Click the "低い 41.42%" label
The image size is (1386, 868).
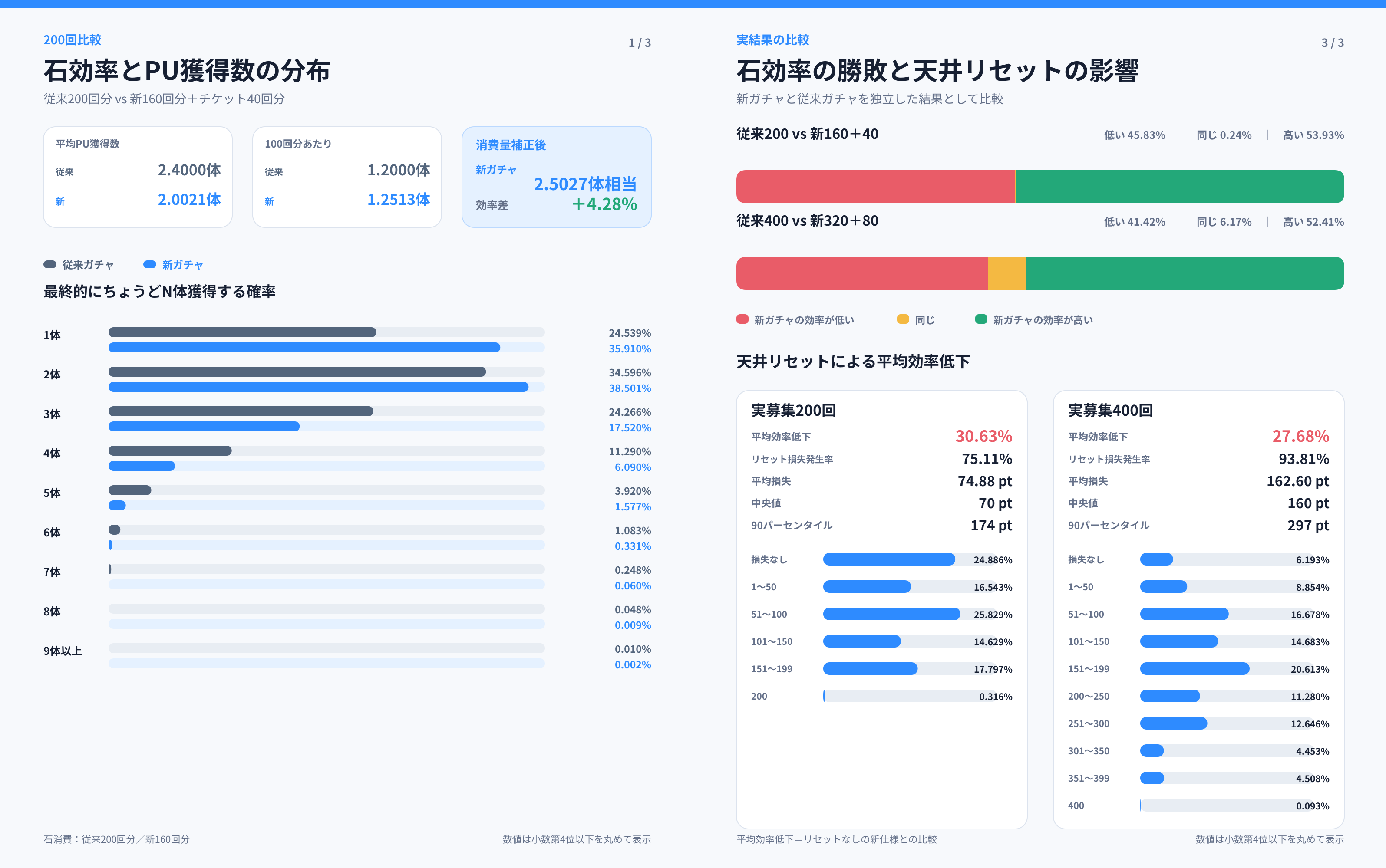coord(1135,222)
